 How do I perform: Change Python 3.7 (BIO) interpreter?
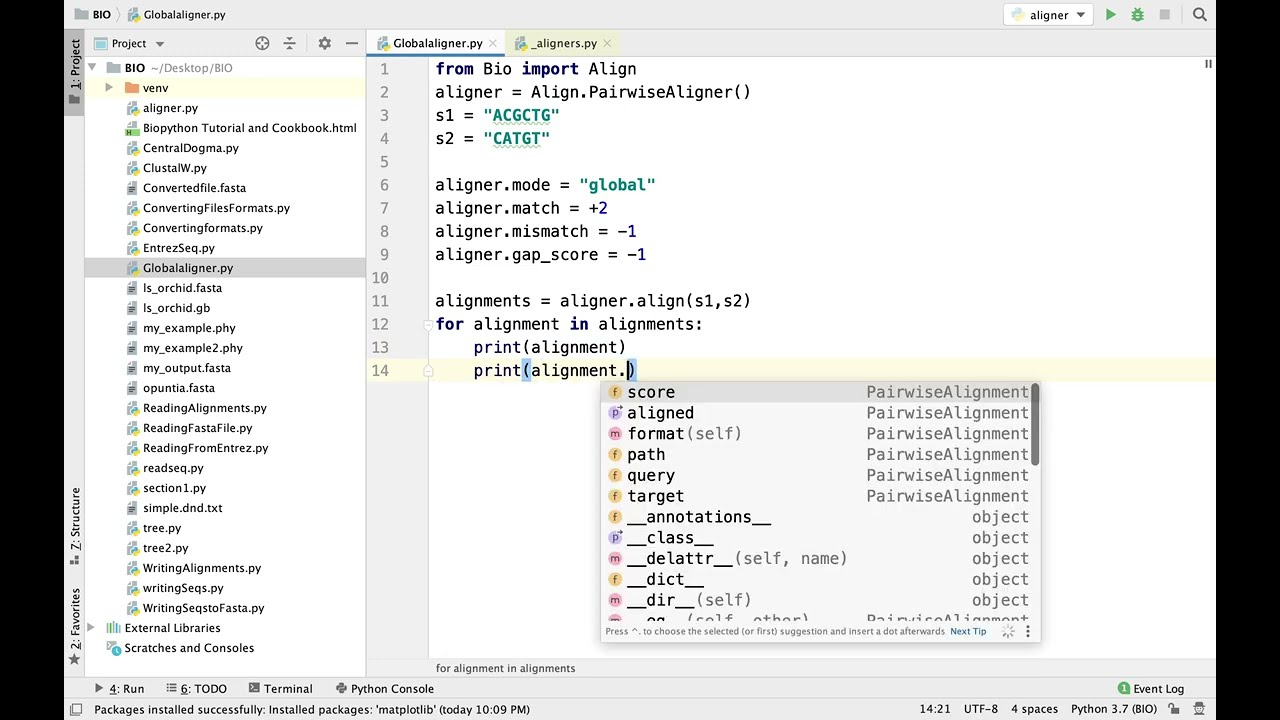coord(1113,709)
